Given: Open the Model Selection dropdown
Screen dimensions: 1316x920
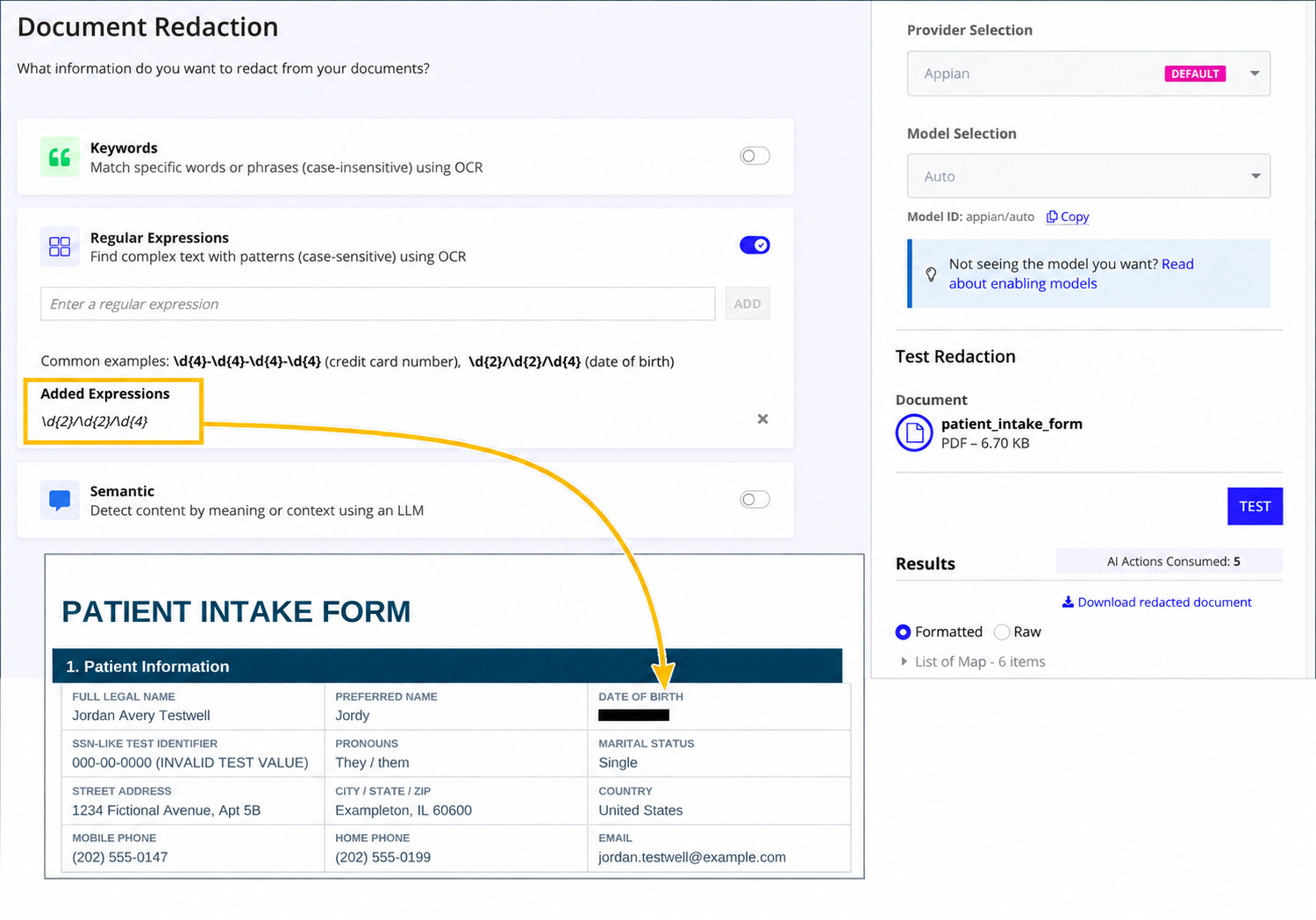Looking at the screenshot, I should point(1089,176).
